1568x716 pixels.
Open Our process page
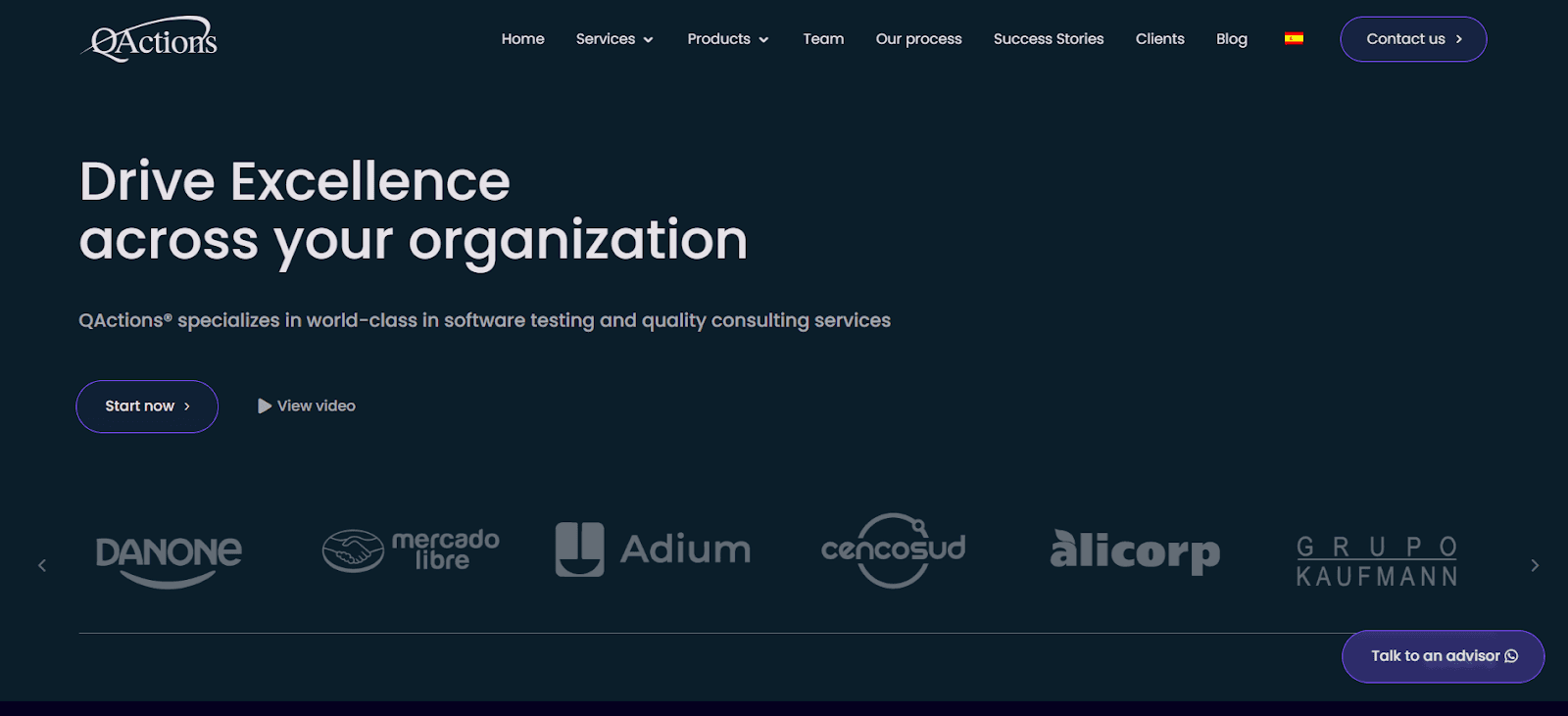click(x=919, y=39)
